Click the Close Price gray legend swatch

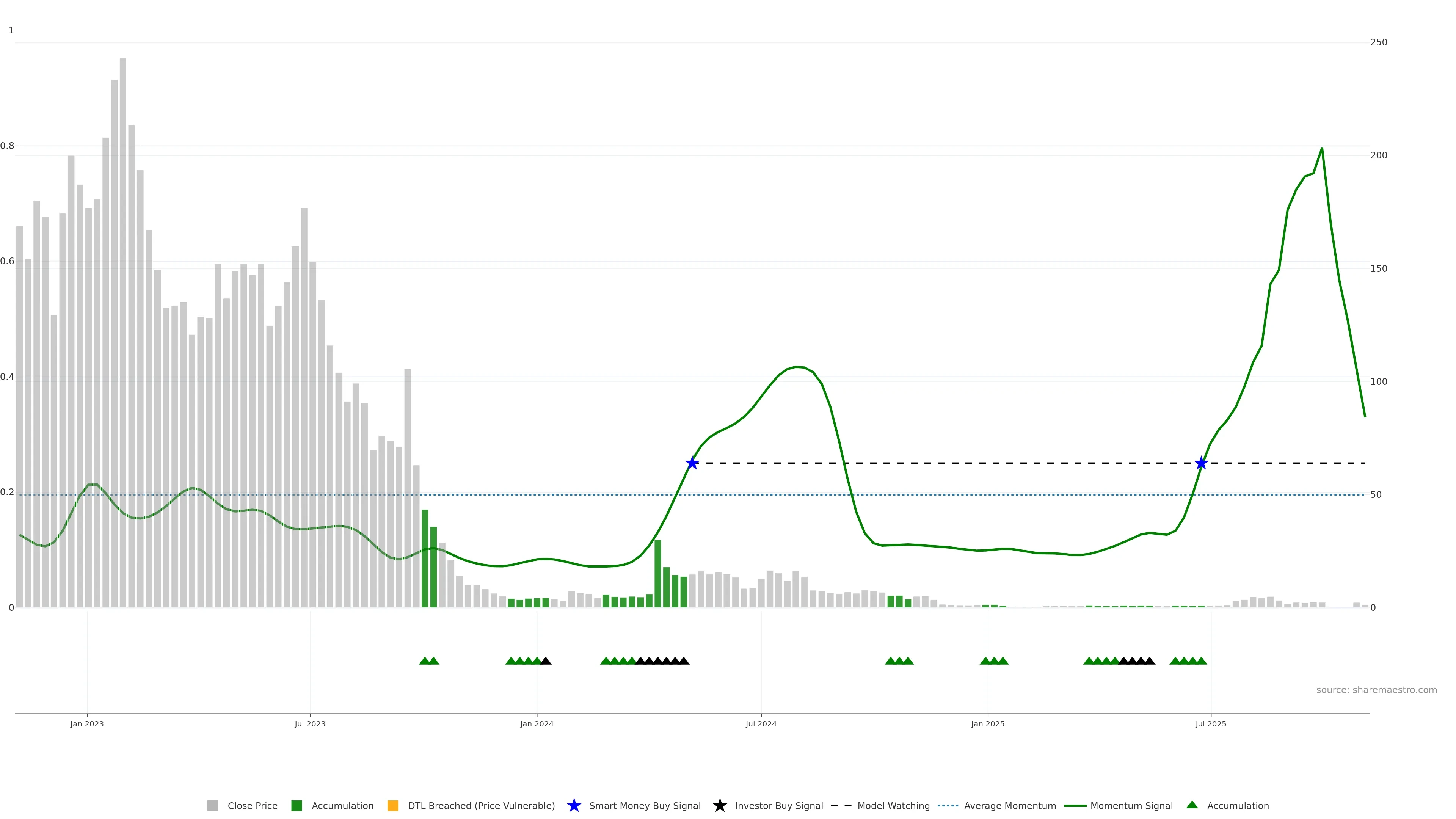pos(212,805)
